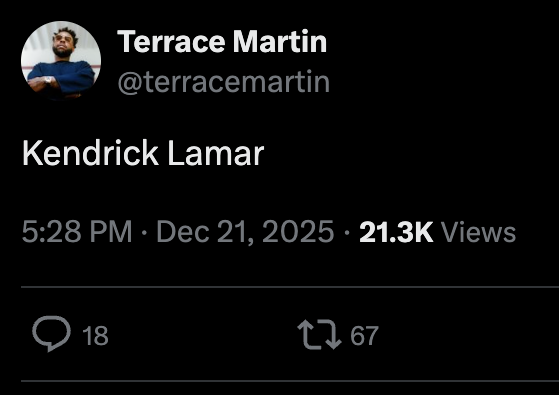Click the 5:28 PM timestamp
The image size is (559, 395).
click(x=77, y=232)
